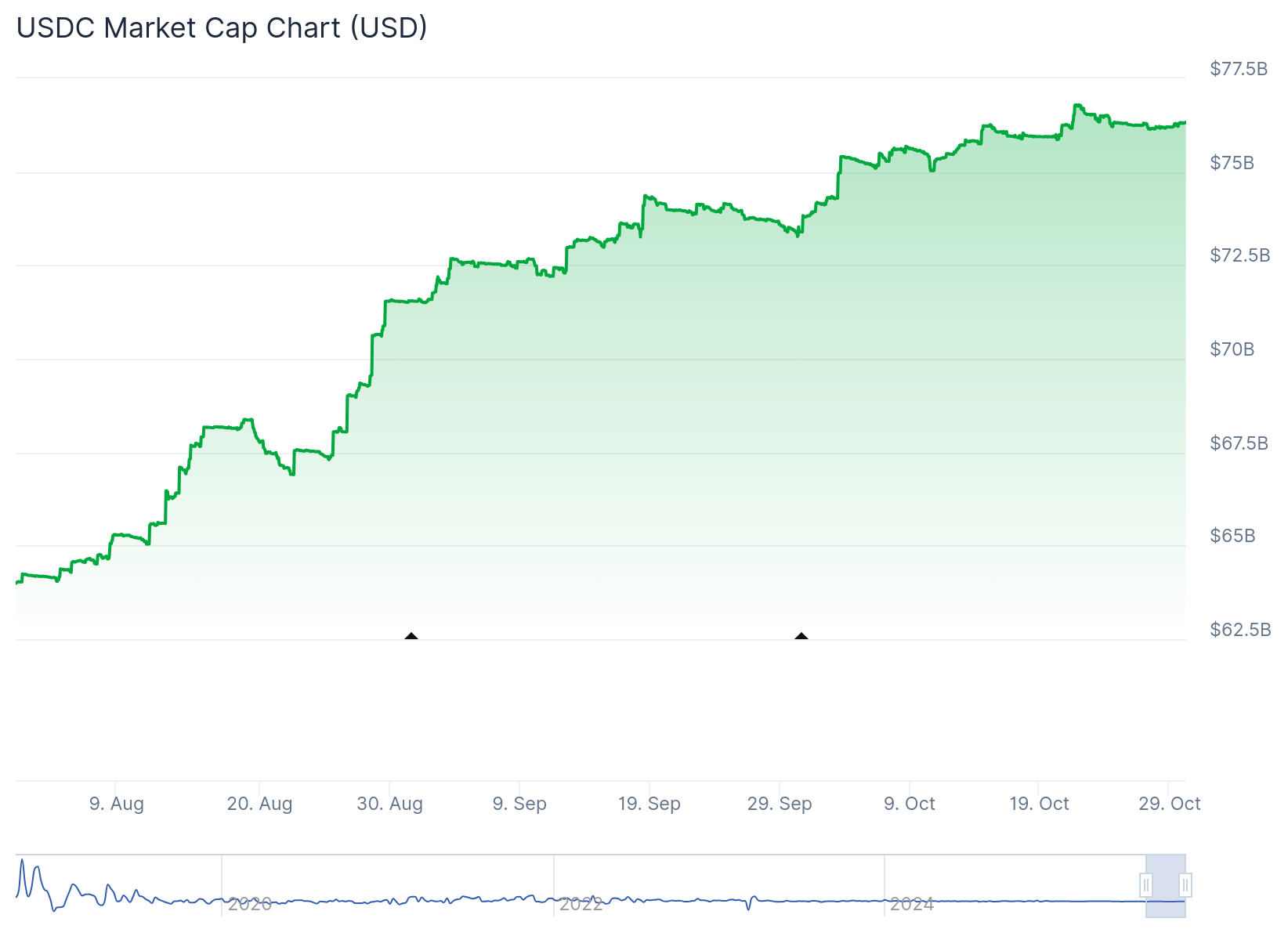
Task: Grab the right range navigator handle
Action: (1185, 885)
